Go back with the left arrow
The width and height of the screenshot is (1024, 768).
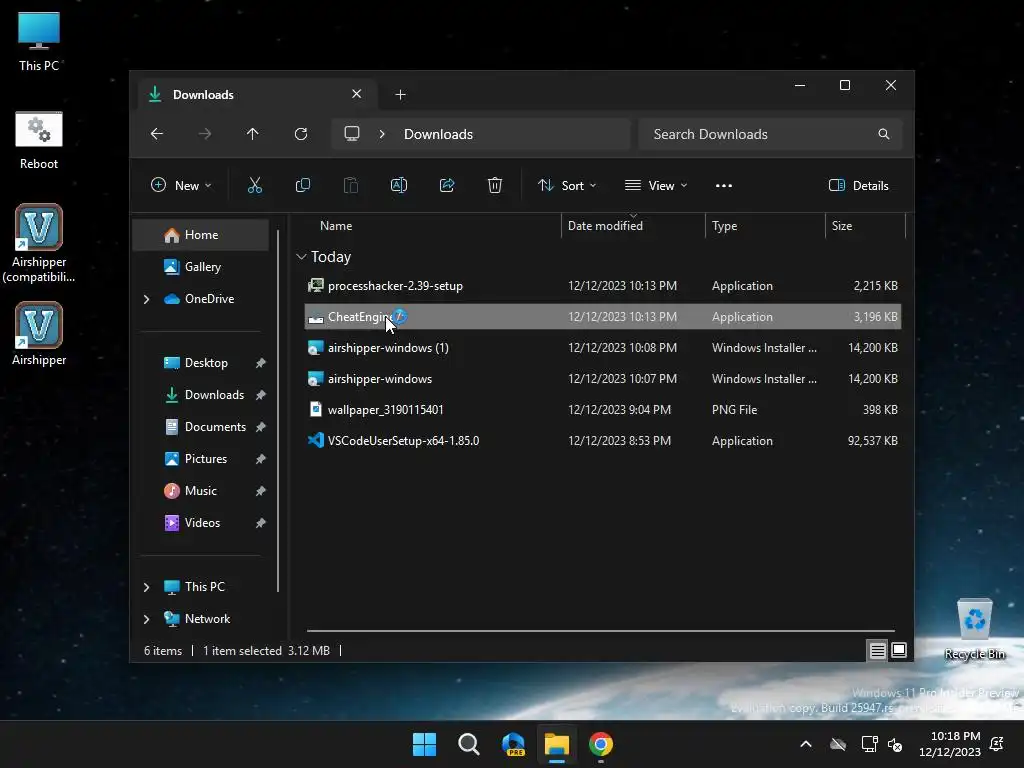point(157,134)
